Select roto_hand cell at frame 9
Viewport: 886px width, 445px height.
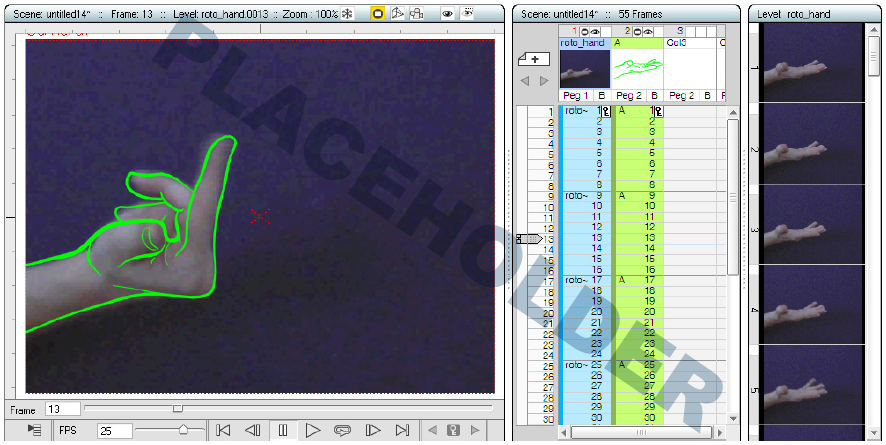585,196
